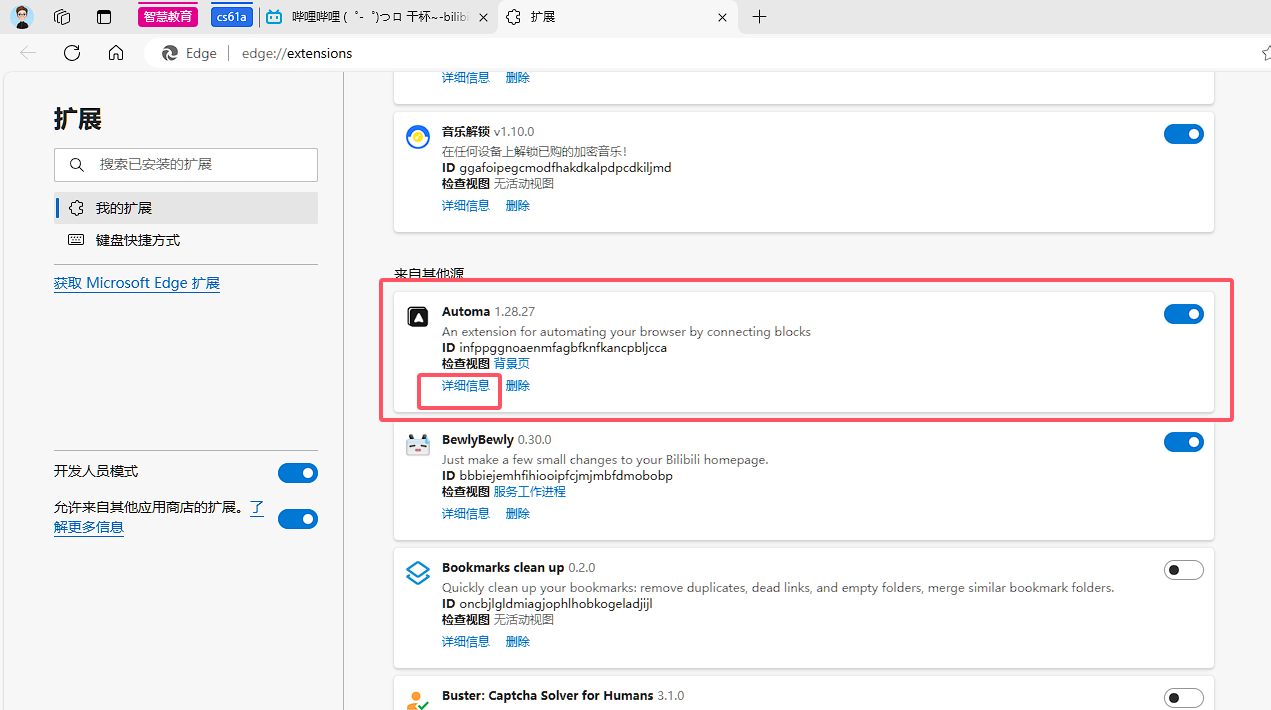Open the Workspaces icon in title bar
Screen dimensions: 1271x710
coord(62,17)
